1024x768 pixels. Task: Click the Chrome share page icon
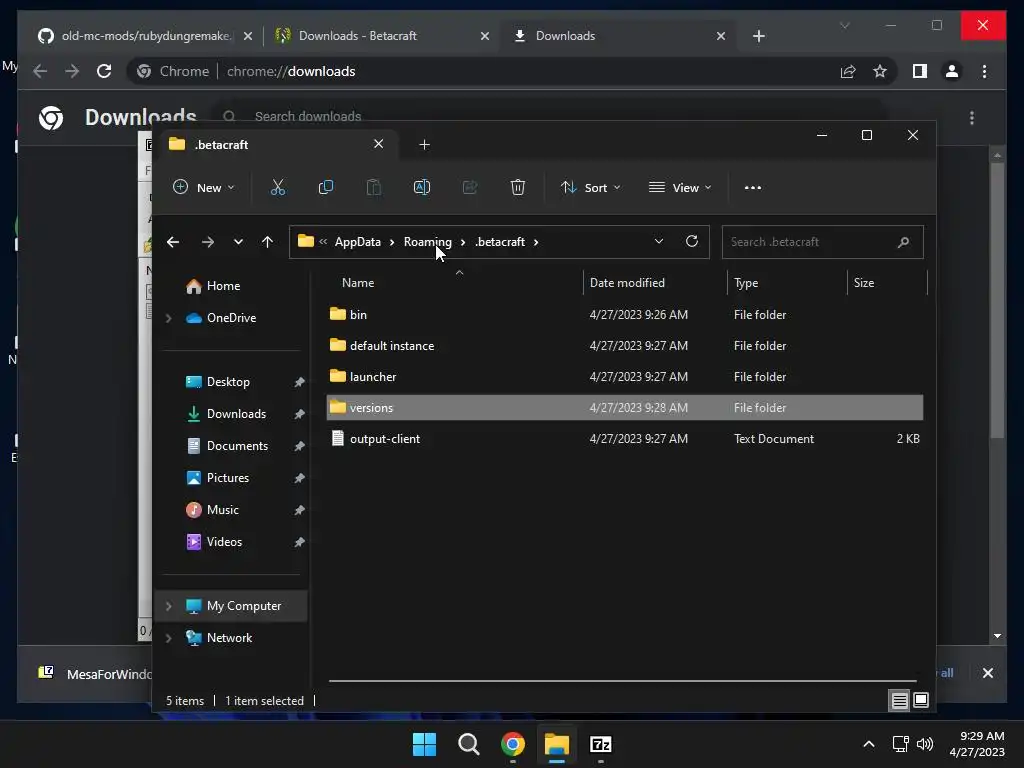[x=848, y=71]
